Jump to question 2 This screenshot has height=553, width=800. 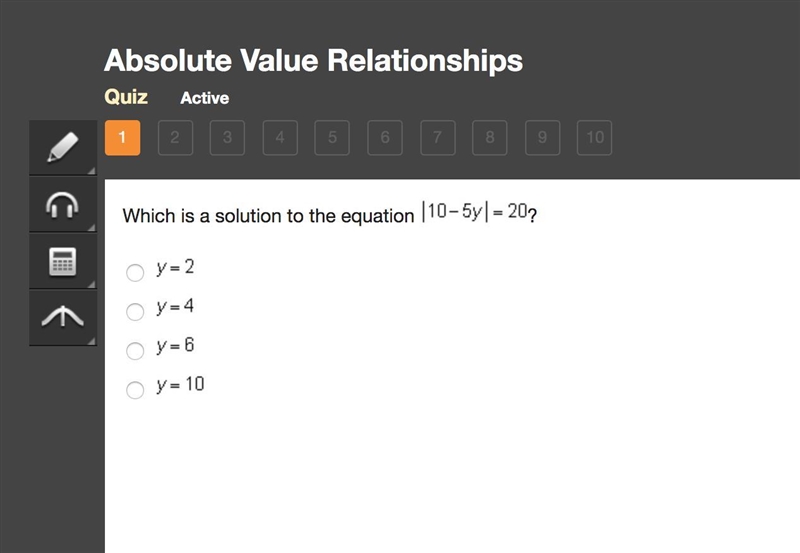point(176,138)
